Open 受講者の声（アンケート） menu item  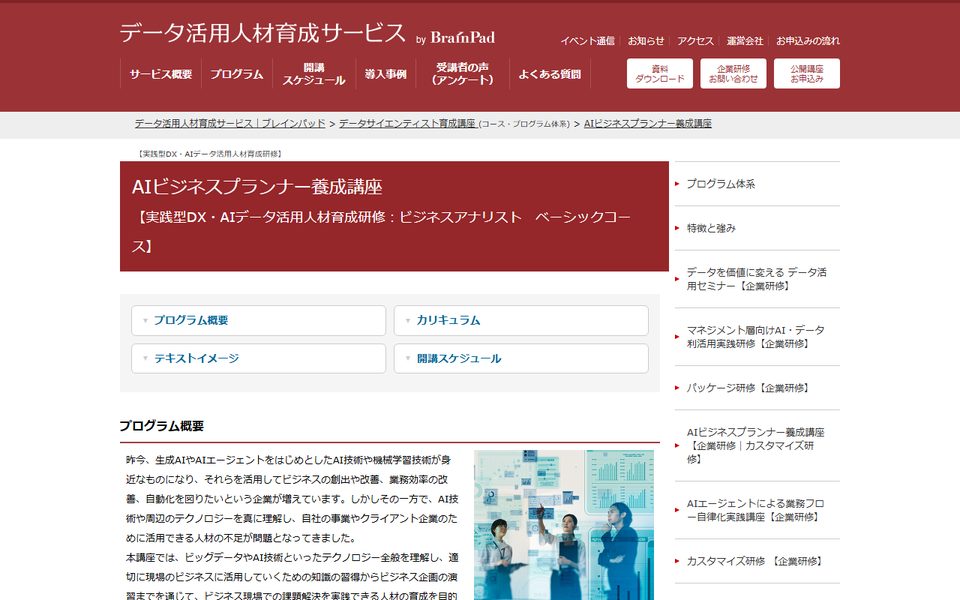point(462,74)
